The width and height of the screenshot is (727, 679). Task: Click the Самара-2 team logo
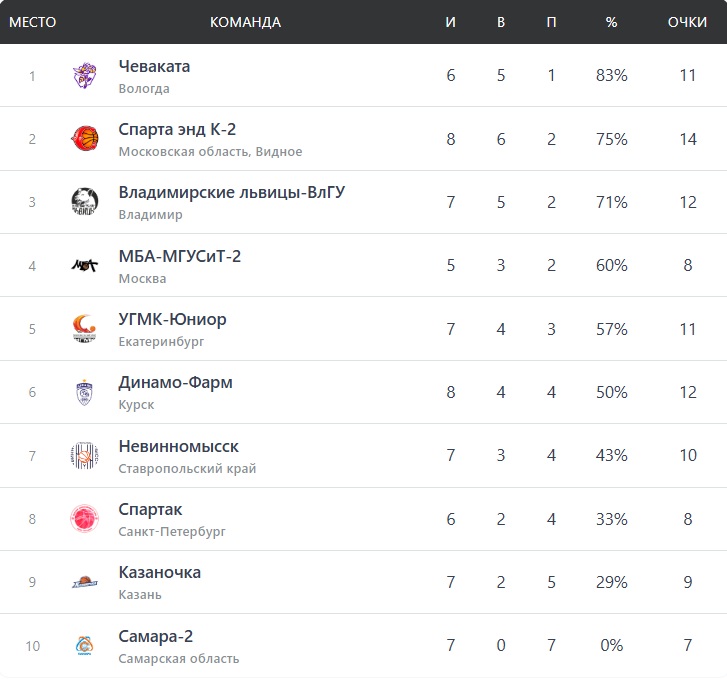[84, 645]
